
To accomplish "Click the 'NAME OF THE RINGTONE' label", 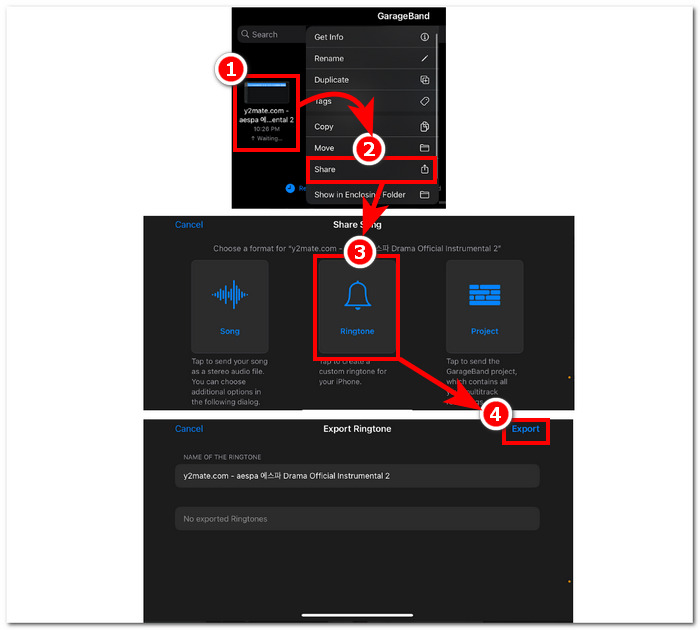I will 222,457.
